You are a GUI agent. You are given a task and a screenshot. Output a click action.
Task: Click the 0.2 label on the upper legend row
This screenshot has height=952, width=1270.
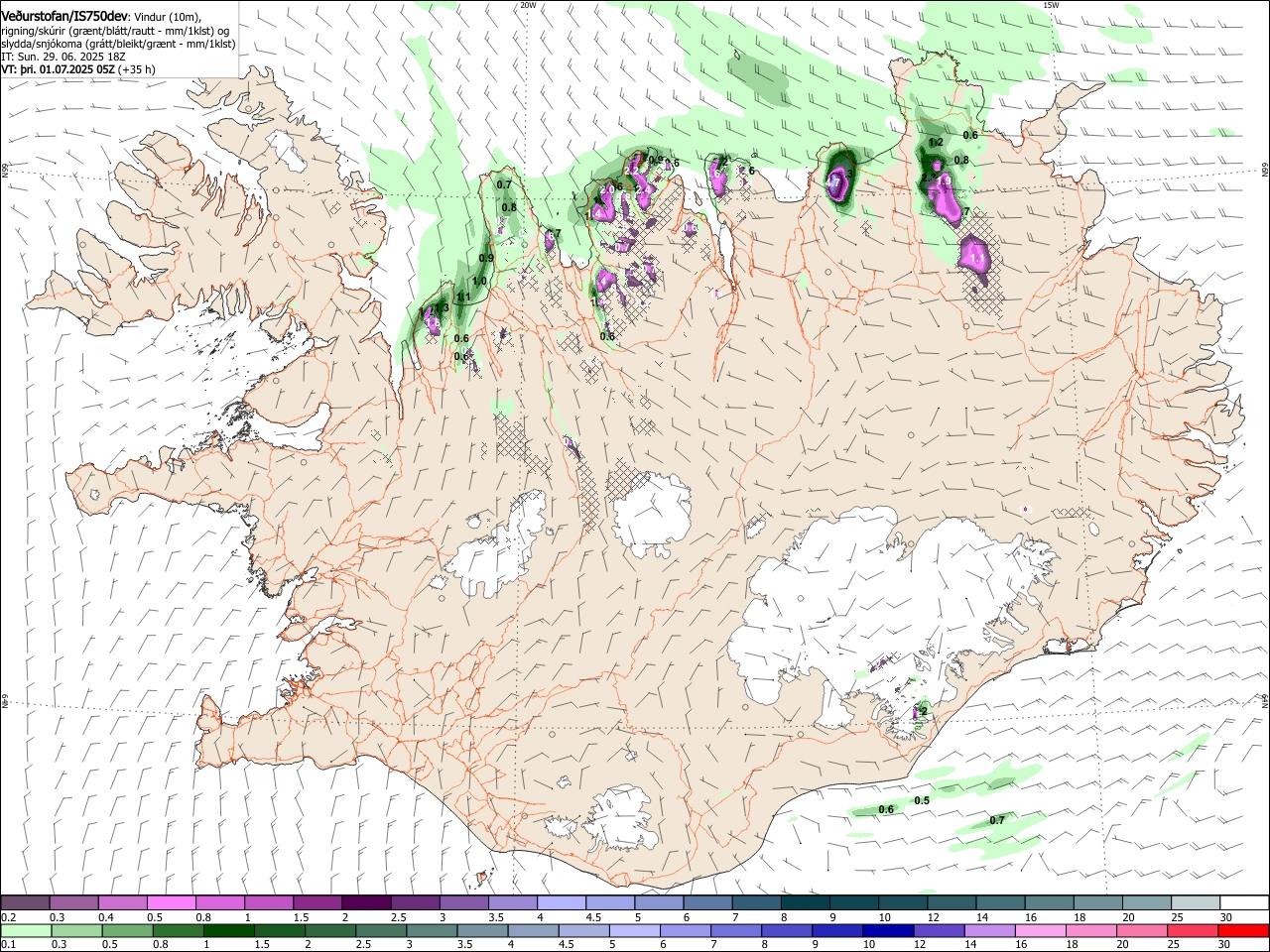(9, 918)
